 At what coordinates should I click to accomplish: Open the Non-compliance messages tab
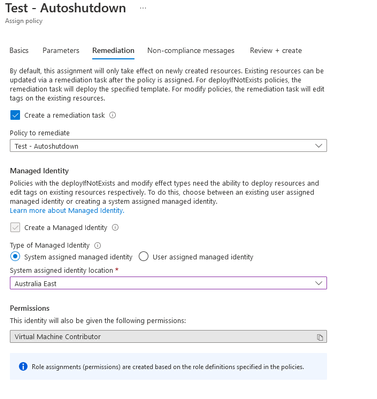tap(191, 51)
